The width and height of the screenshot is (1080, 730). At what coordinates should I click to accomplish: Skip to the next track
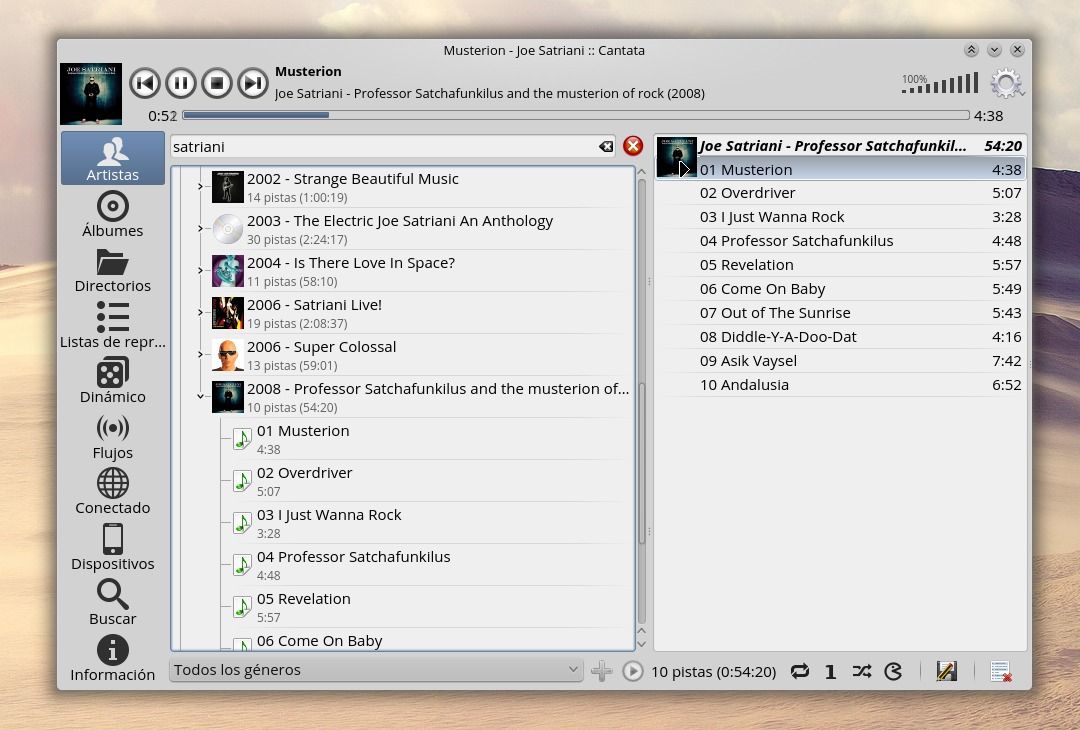click(x=252, y=83)
